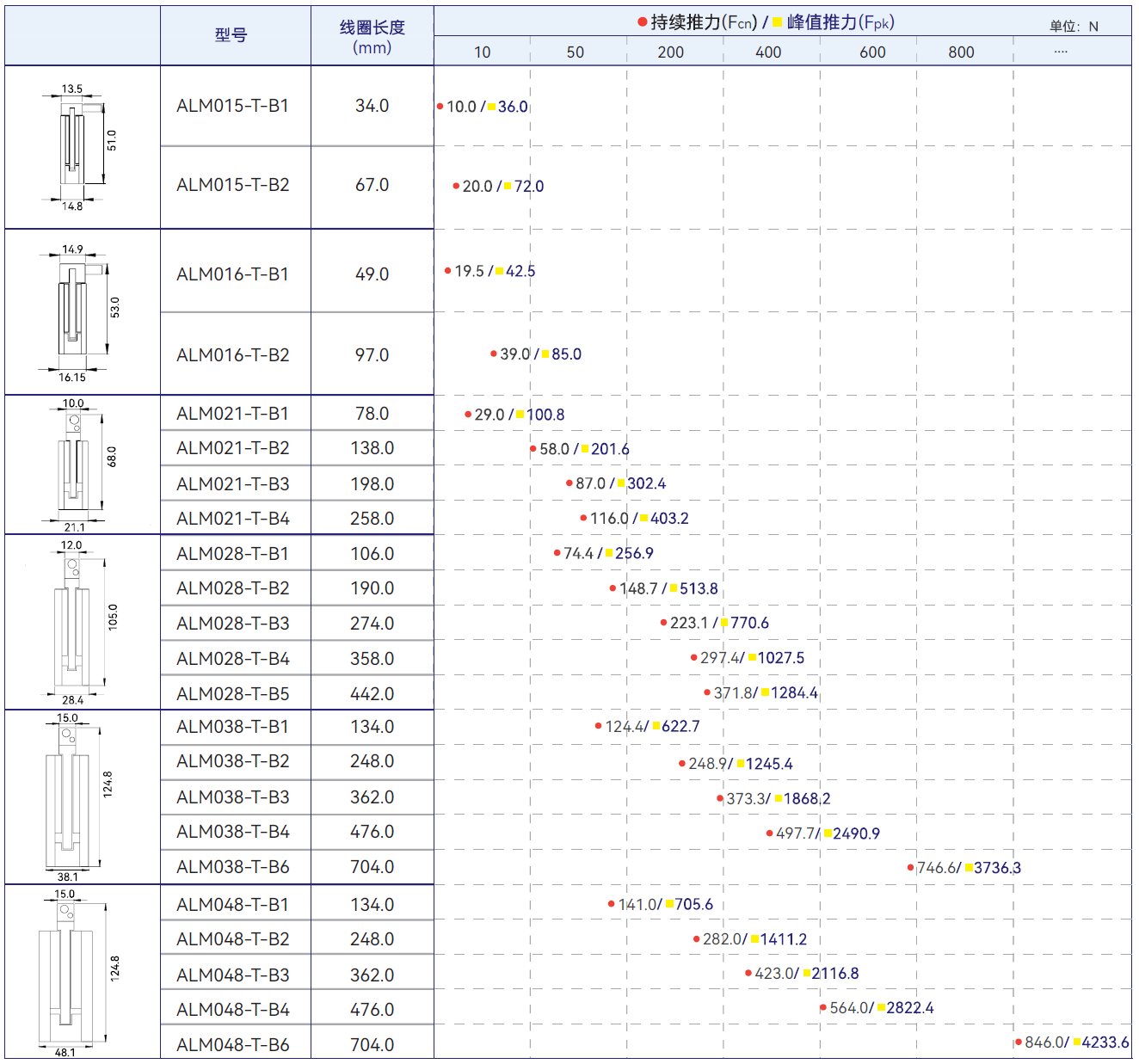Click model name ALM028-T-B3

[x=232, y=624]
